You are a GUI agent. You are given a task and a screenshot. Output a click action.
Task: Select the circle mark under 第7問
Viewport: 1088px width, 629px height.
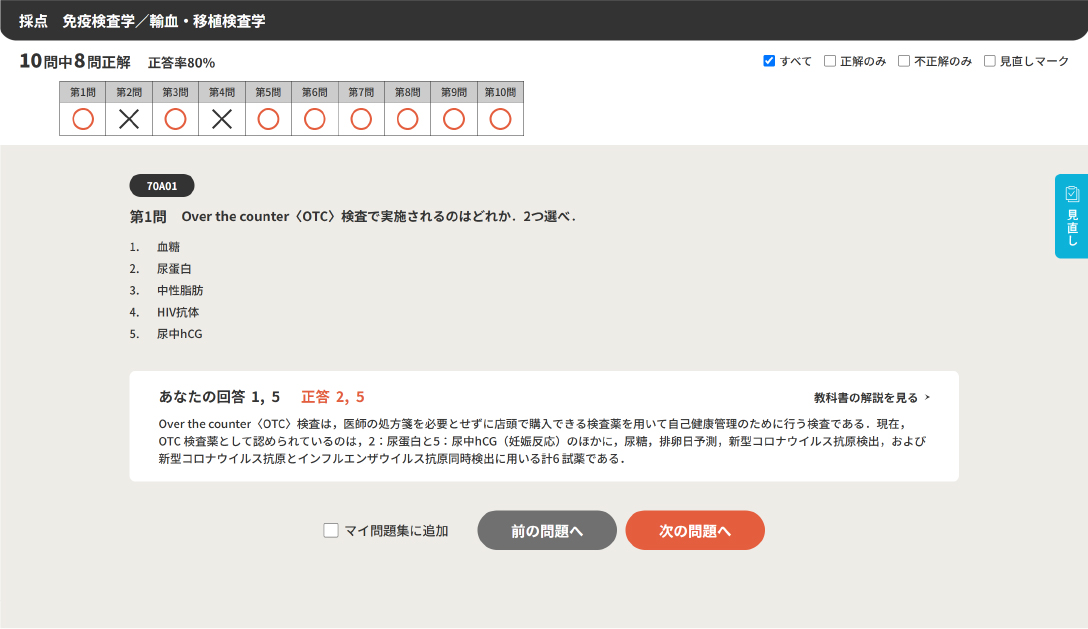pyautogui.click(x=361, y=119)
